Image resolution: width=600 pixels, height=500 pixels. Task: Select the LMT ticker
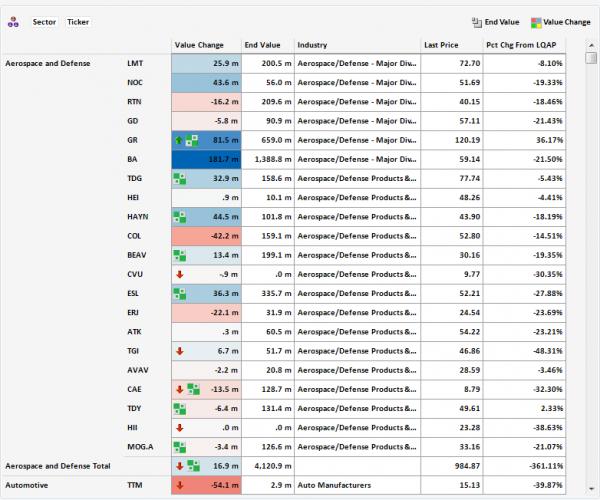pos(135,64)
